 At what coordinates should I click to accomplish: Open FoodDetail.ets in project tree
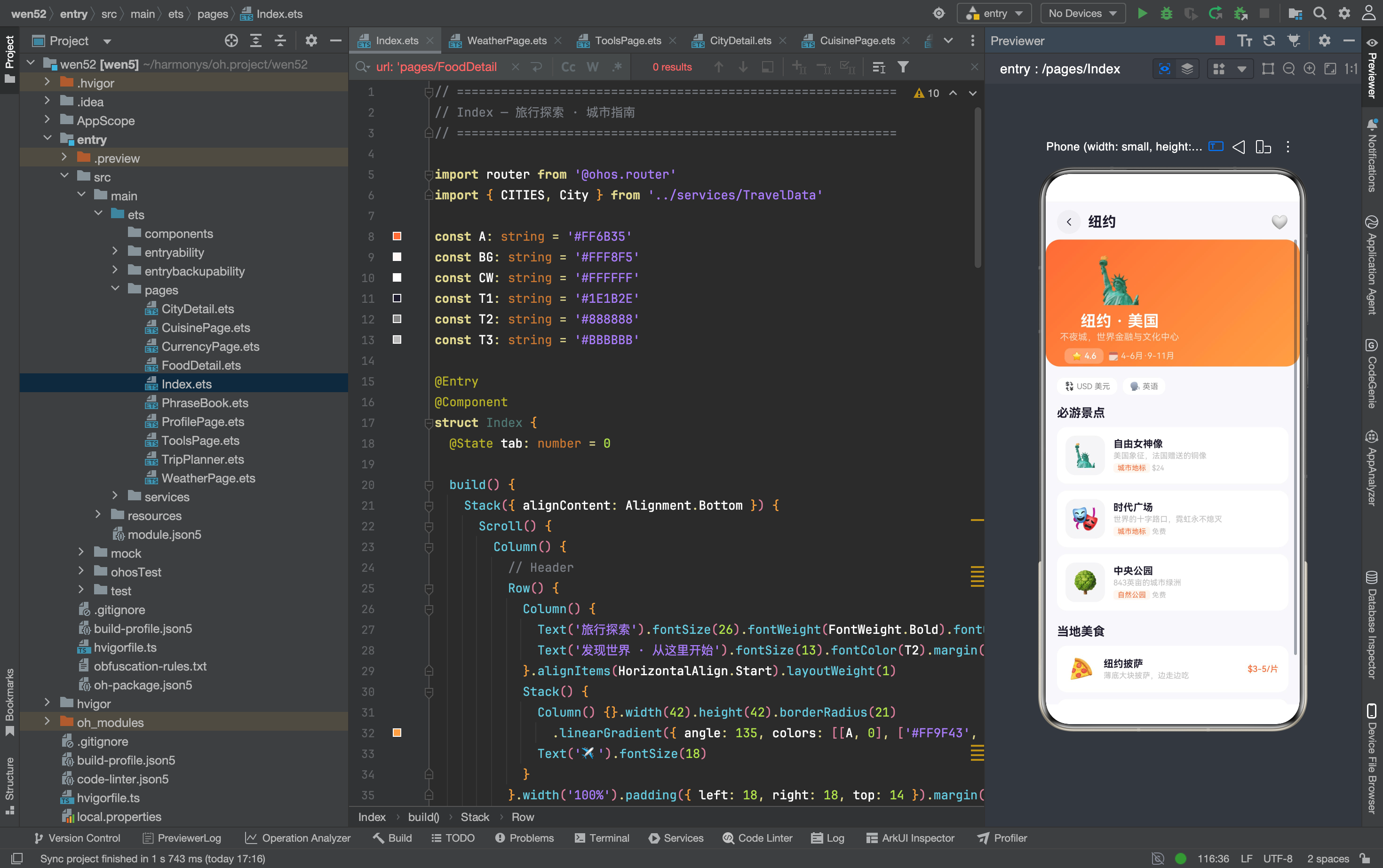[201, 365]
